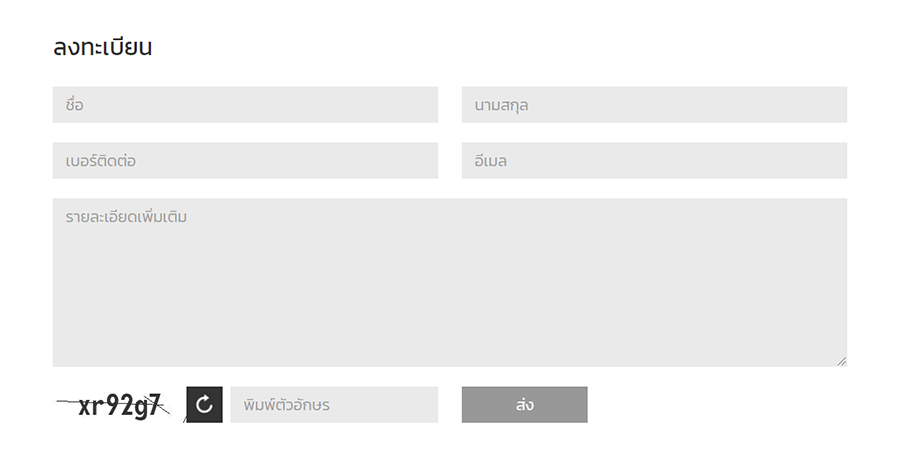Image resolution: width=900 pixels, height=470 pixels.
Task: Click the พิมพ์ตัวอักษร captcha input box
Action: [334, 405]
